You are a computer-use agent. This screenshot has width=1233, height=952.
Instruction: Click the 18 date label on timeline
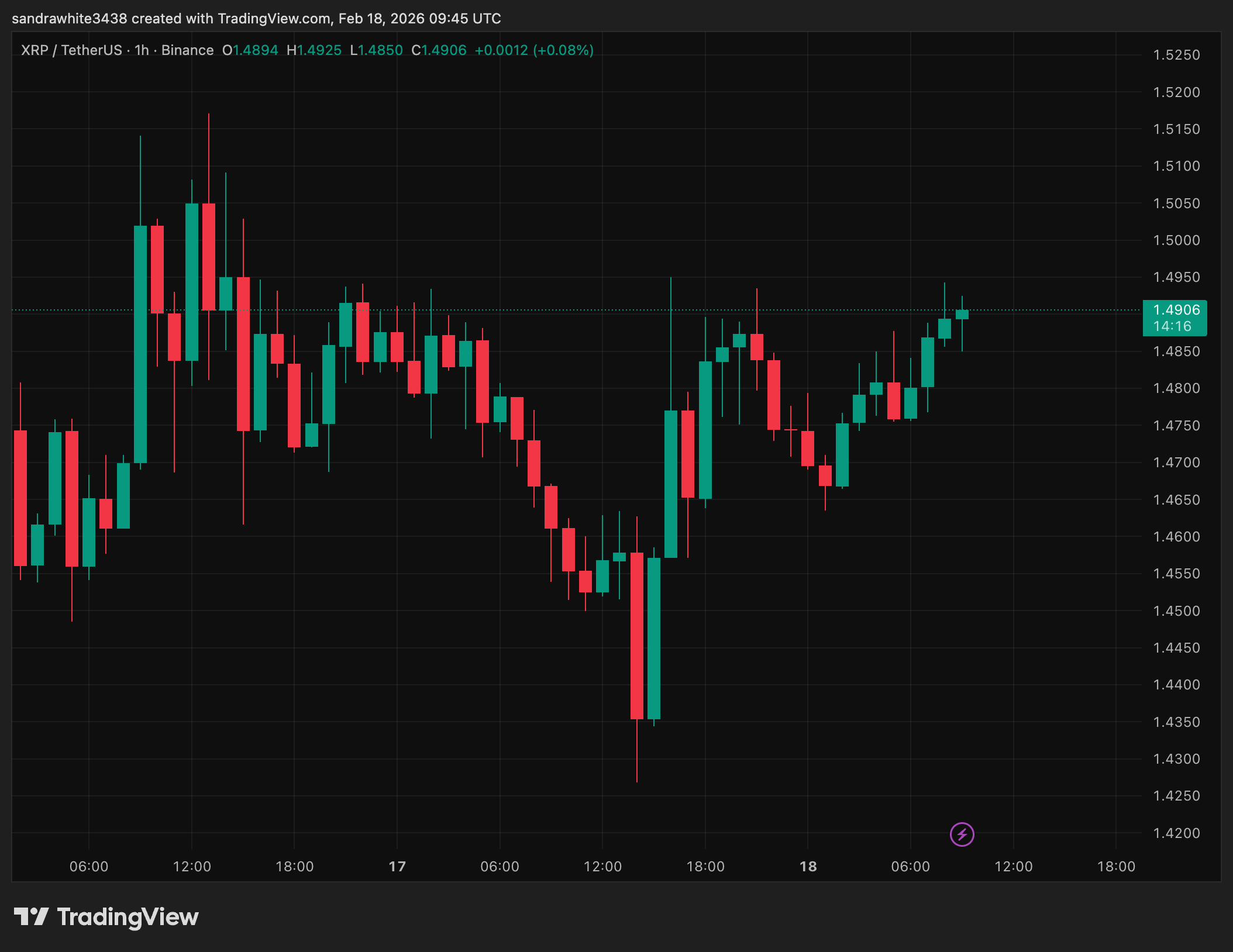pyautogui.click(x=810, y=867)
